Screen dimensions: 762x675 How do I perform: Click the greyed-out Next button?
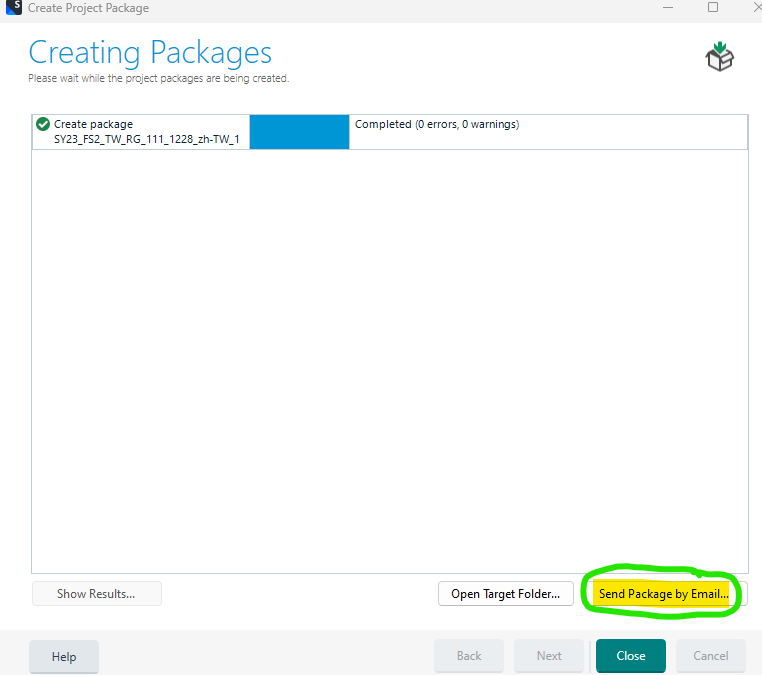[549, 656]
